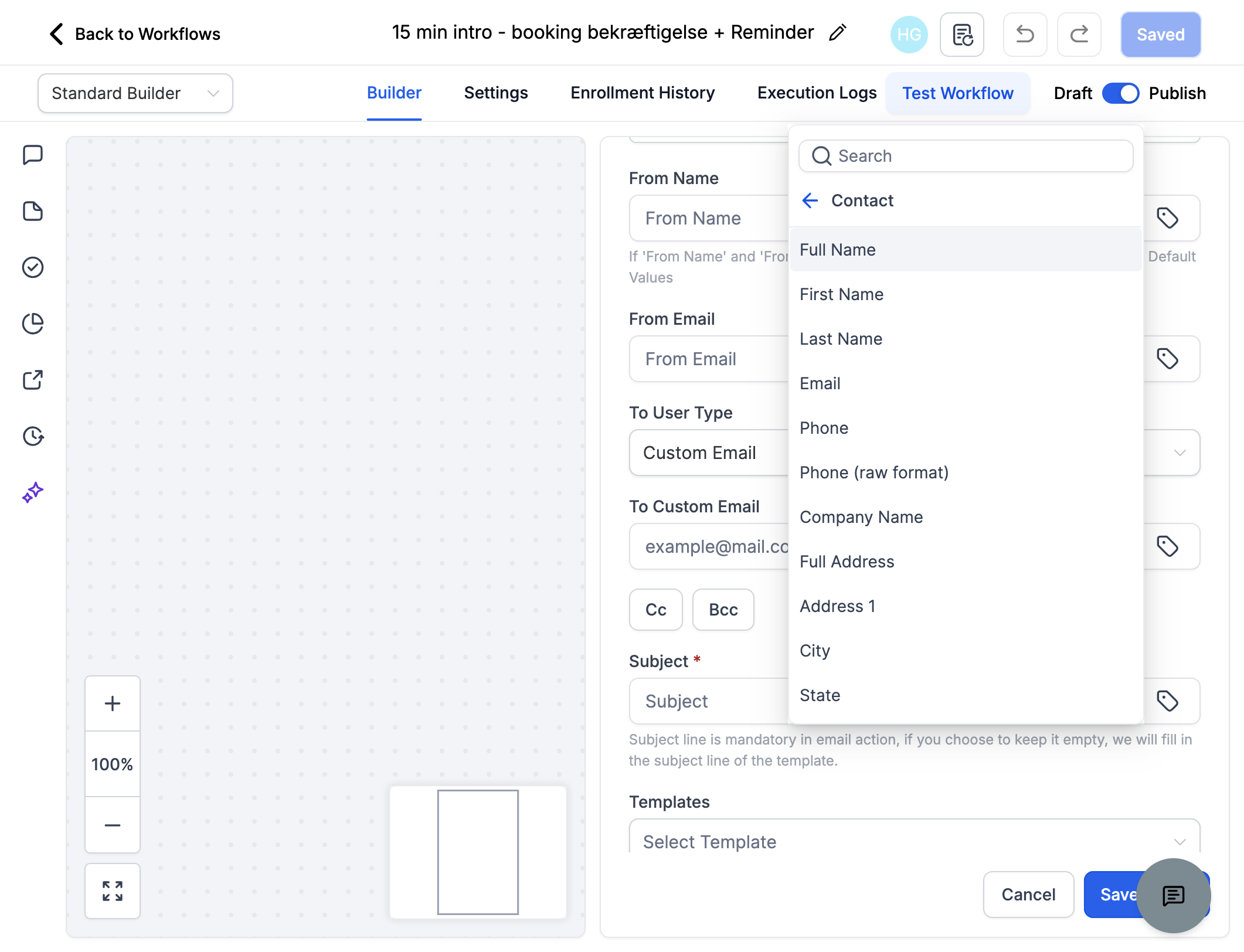Click the Saved button
This screenshot has height=952, width=1244.
[x=1161, y=35]
